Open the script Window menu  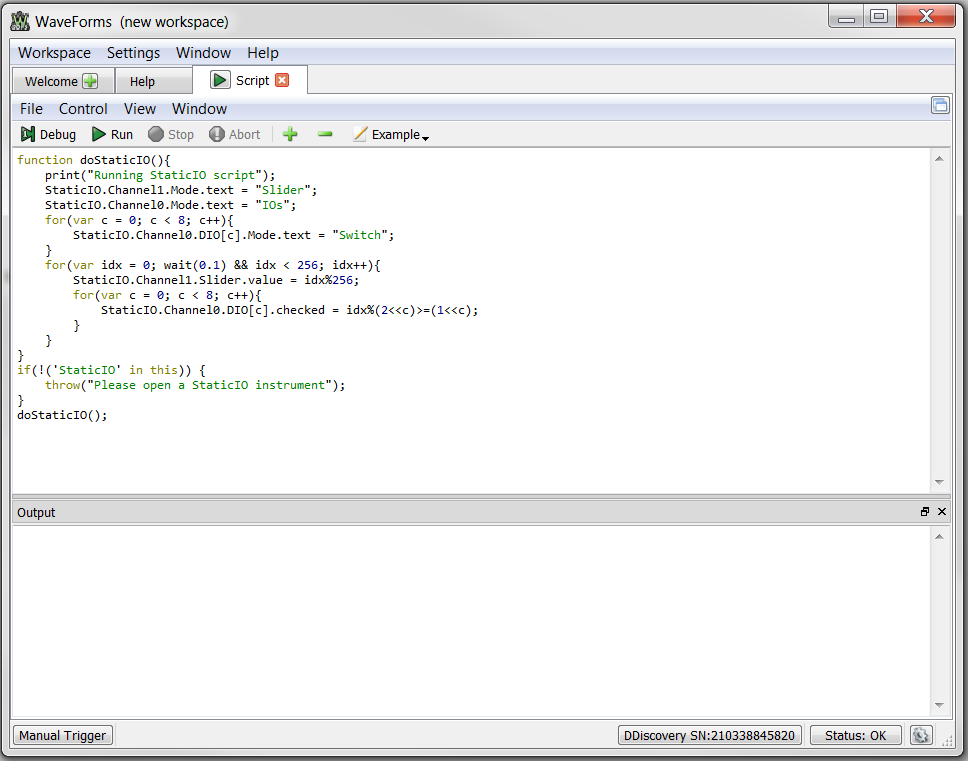pos(199,109)
